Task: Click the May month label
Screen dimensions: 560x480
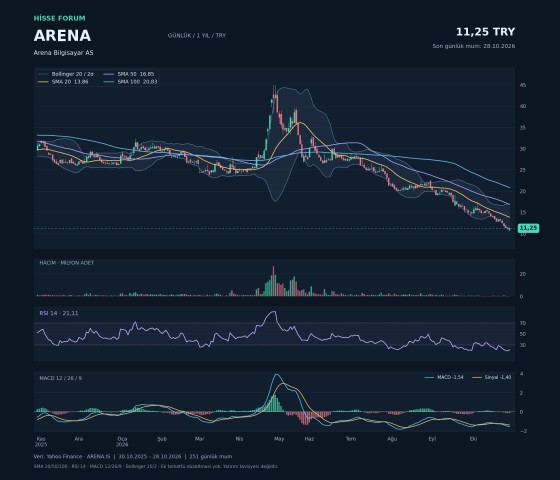Action: tap(279, 439)
